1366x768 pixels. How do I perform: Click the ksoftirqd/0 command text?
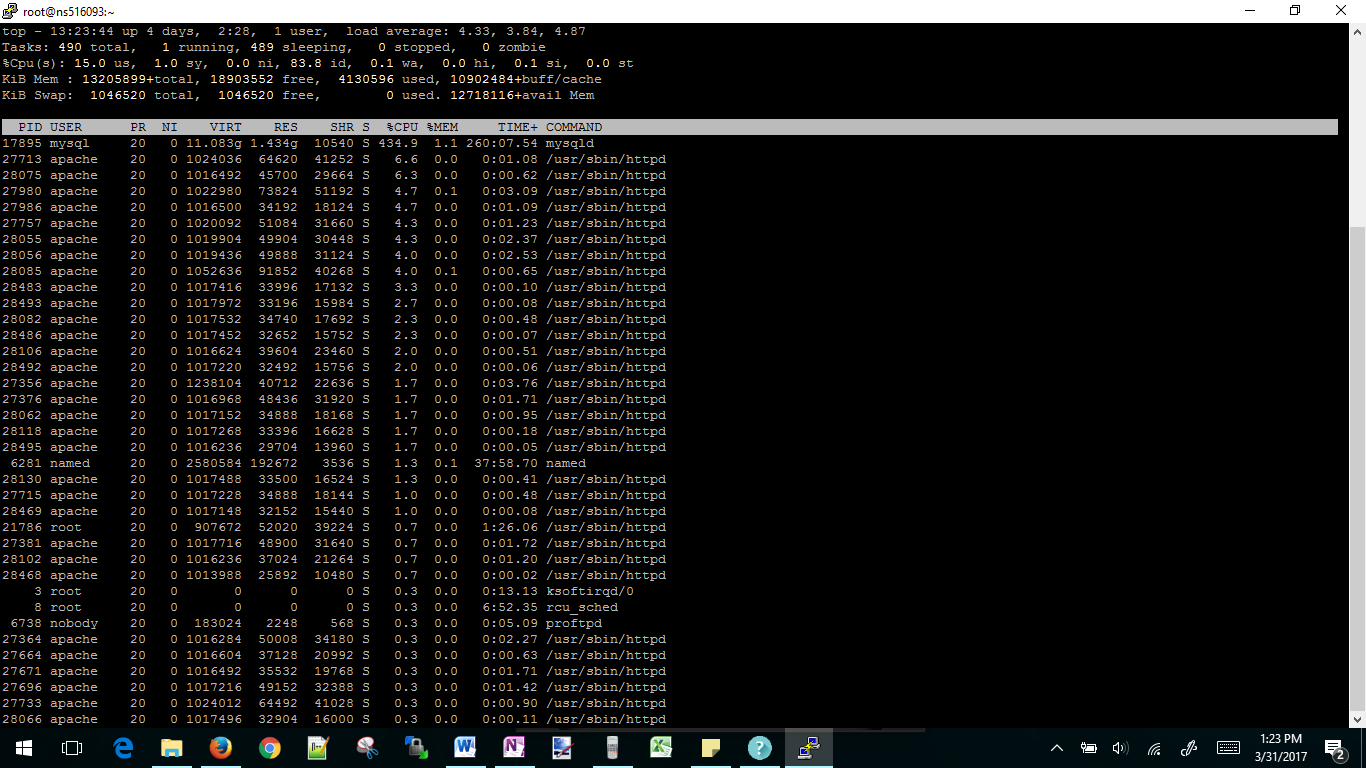tap(590, 591)
